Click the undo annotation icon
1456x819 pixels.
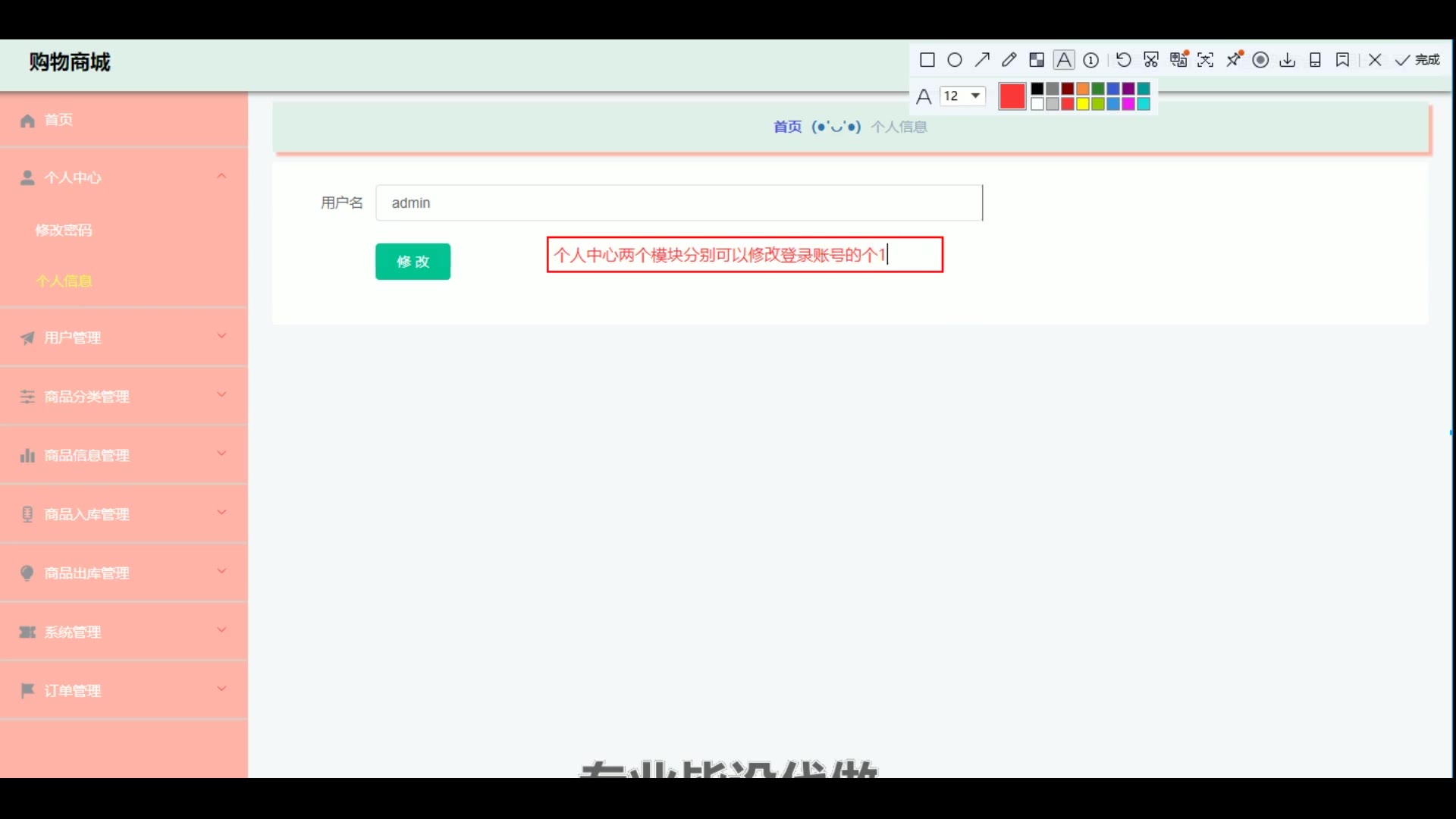coord(1124,60)
